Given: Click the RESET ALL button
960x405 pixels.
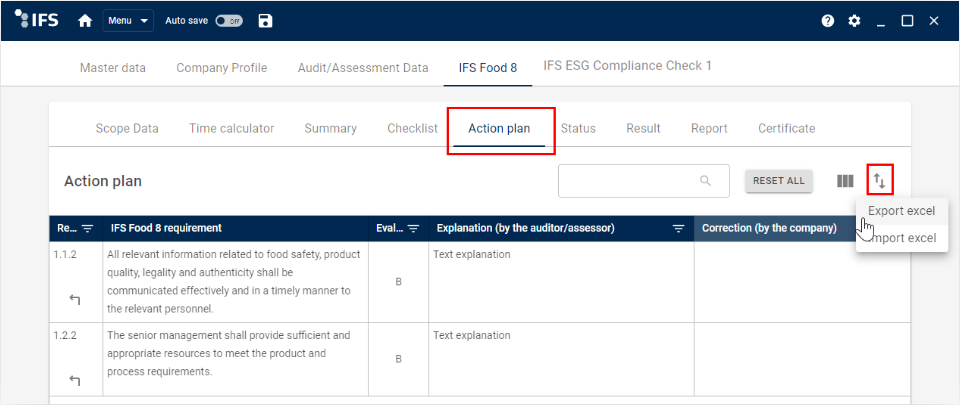Looking at the screenshot, I should pos(779,180).
